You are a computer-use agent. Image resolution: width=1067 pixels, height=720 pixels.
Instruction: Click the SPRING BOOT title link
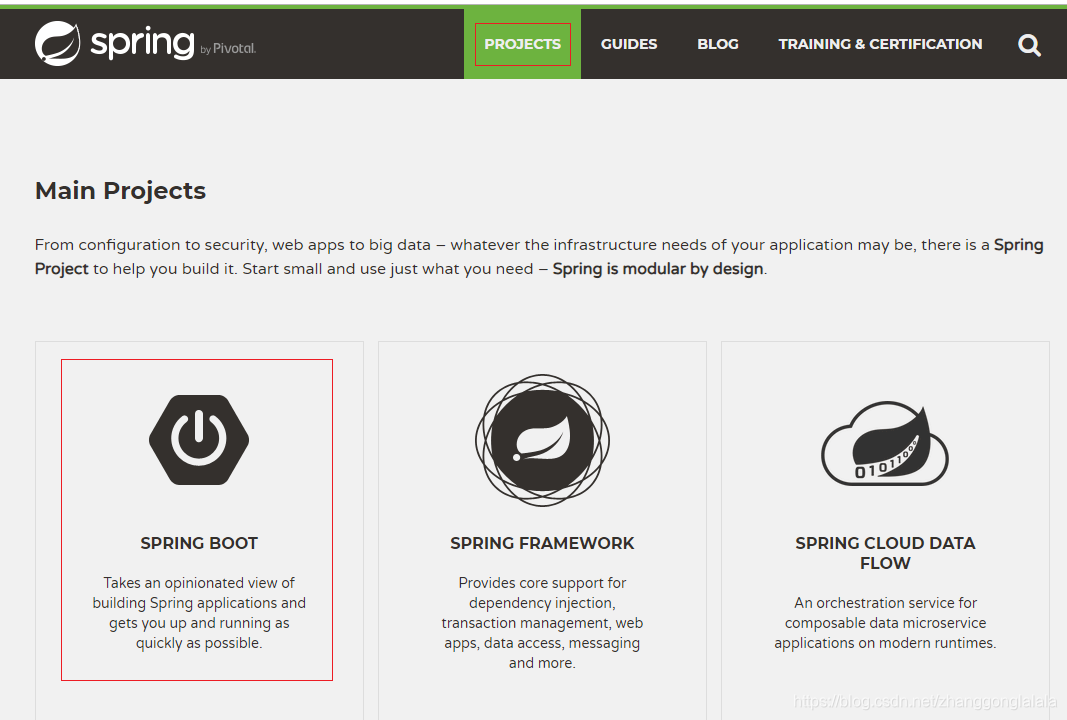[199, 543]
